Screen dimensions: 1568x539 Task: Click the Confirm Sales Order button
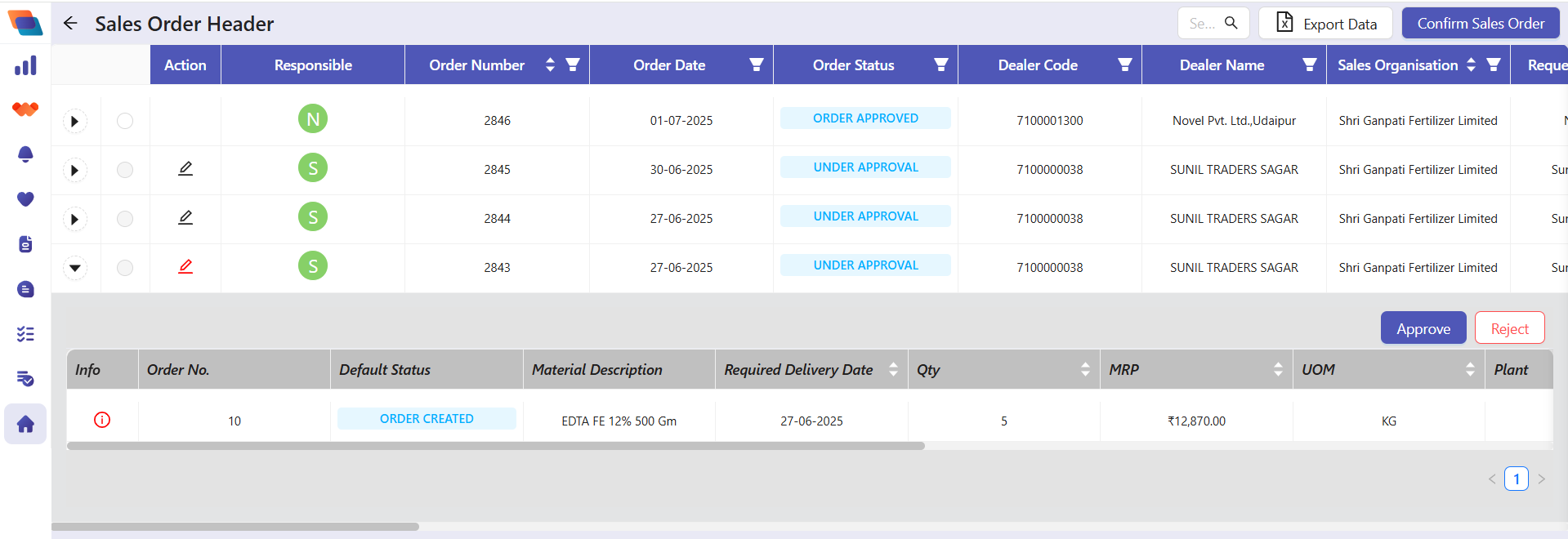pyautogui.click(x=1481, y=23)
